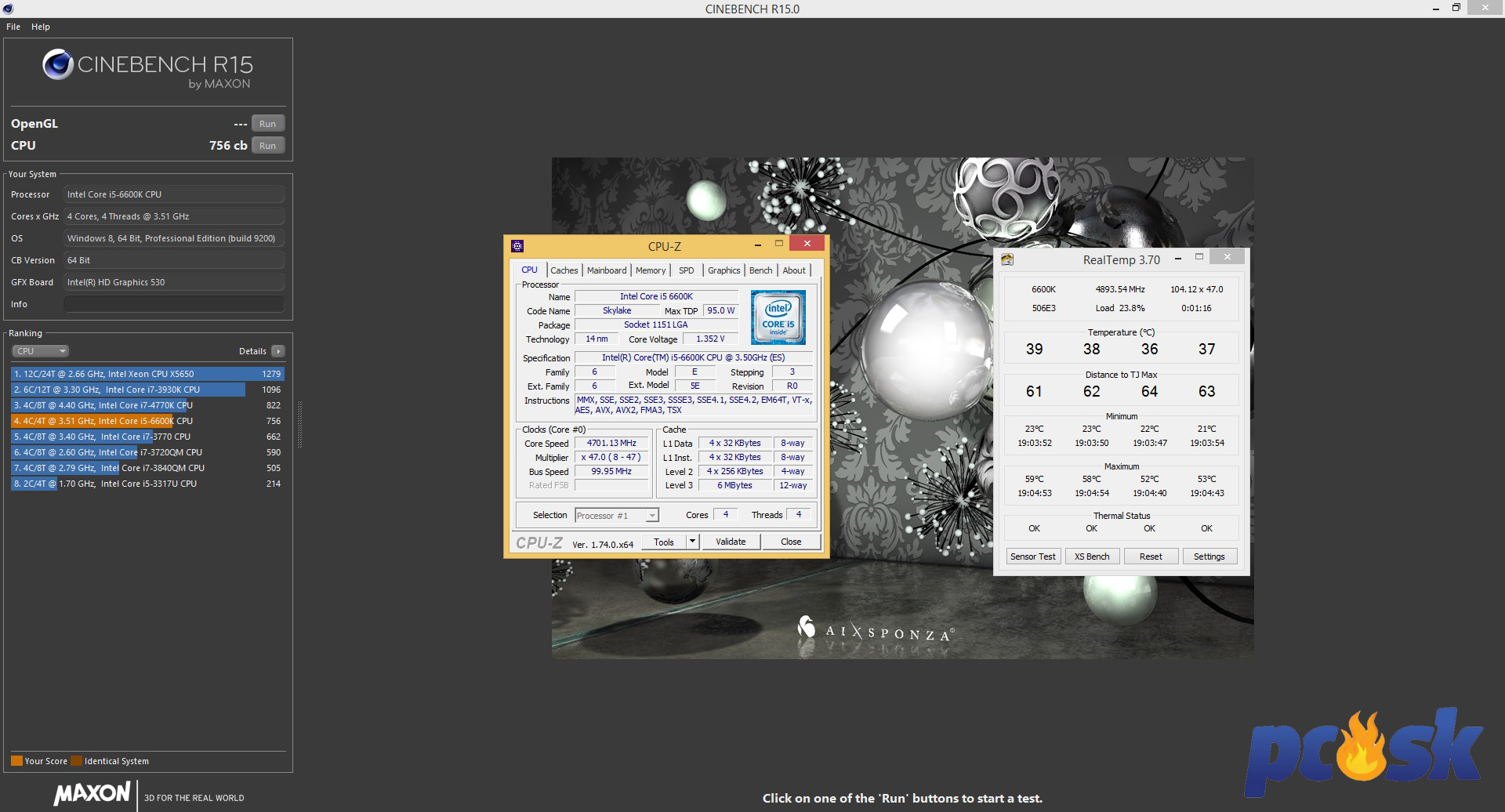Select the Core i5-3317U ranking row

(x=147, y=484)
